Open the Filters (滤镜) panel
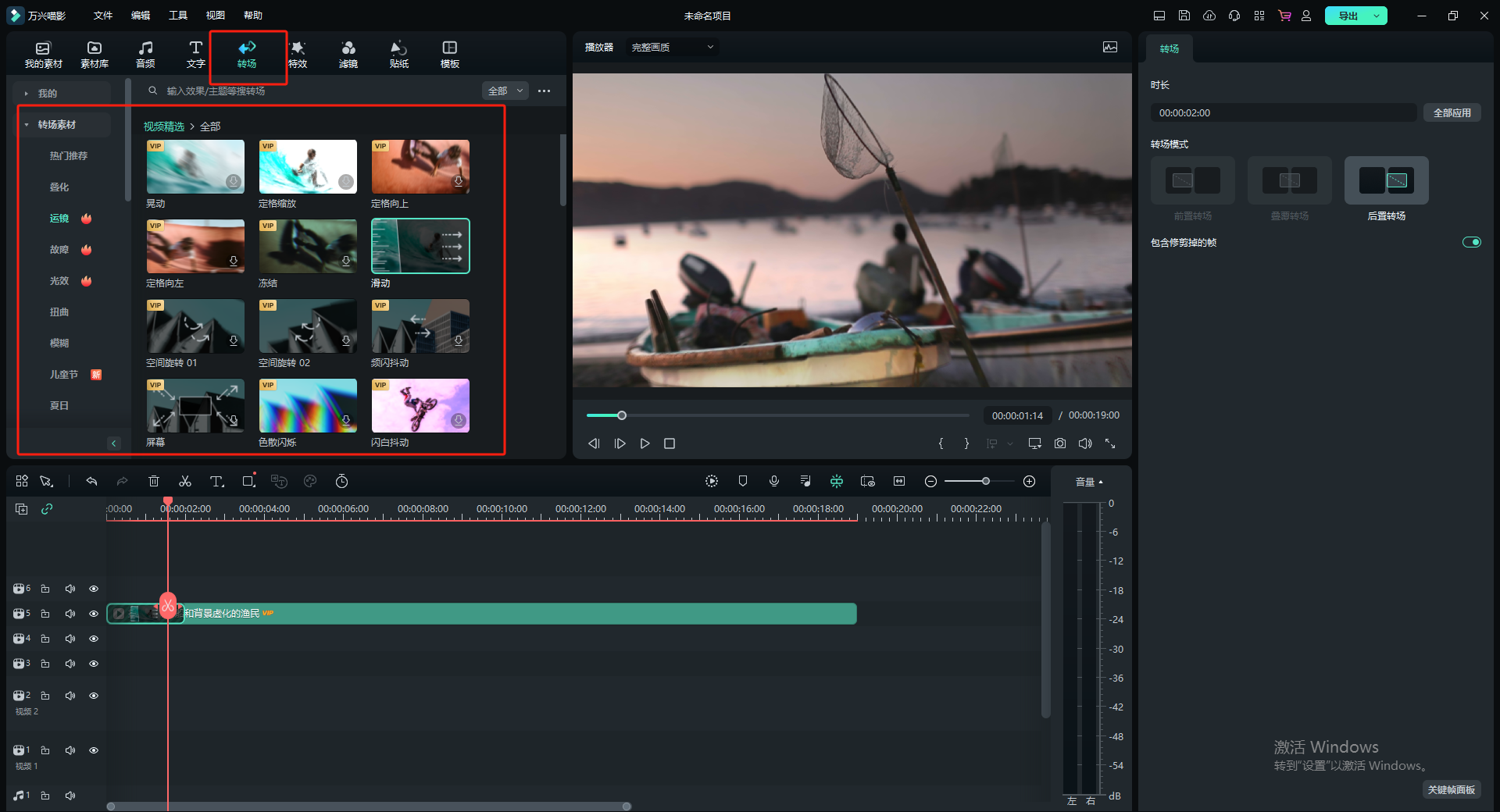 (x=348, y=54)
